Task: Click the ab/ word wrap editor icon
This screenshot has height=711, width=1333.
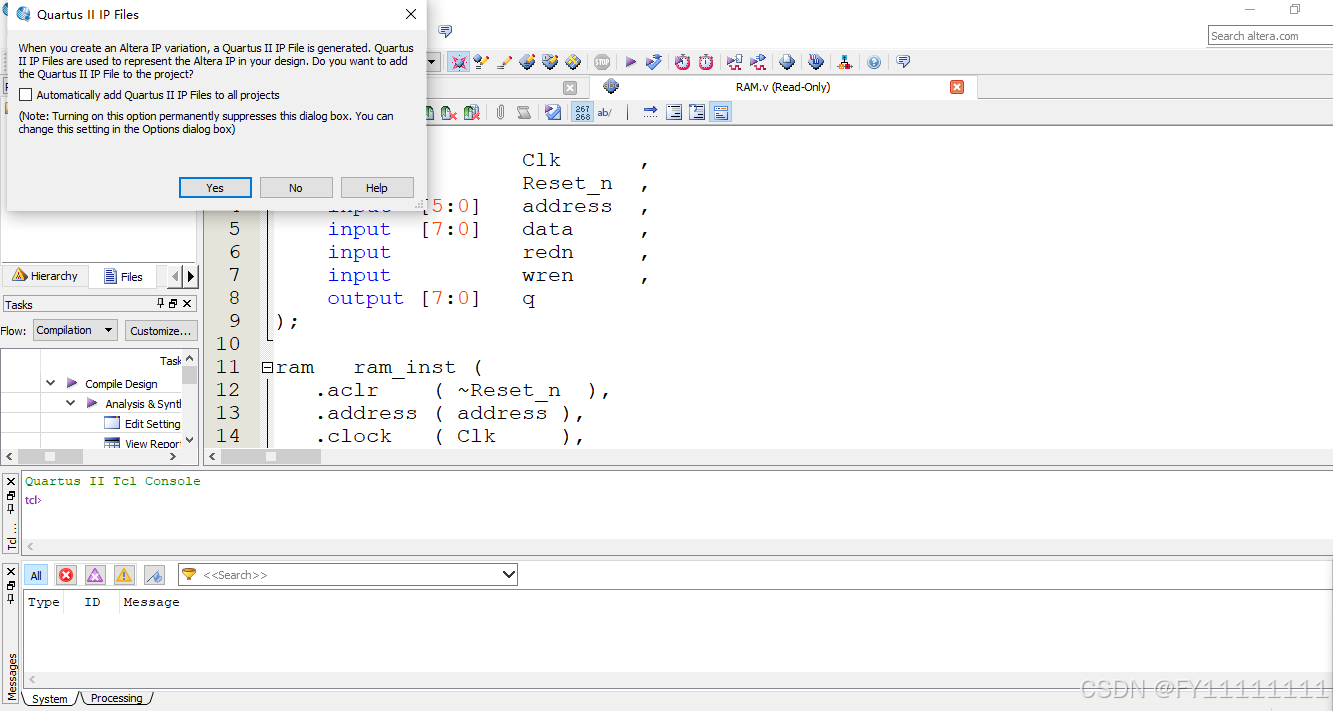Action: tap(605, 112)
